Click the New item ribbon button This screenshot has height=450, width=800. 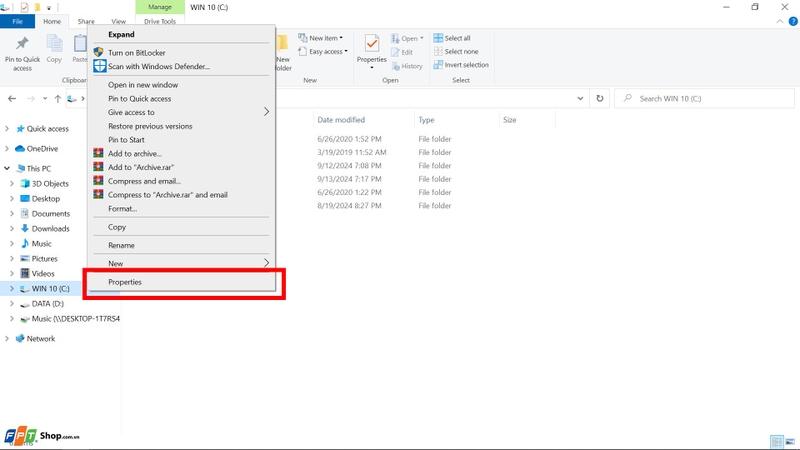tap(320, 38)
